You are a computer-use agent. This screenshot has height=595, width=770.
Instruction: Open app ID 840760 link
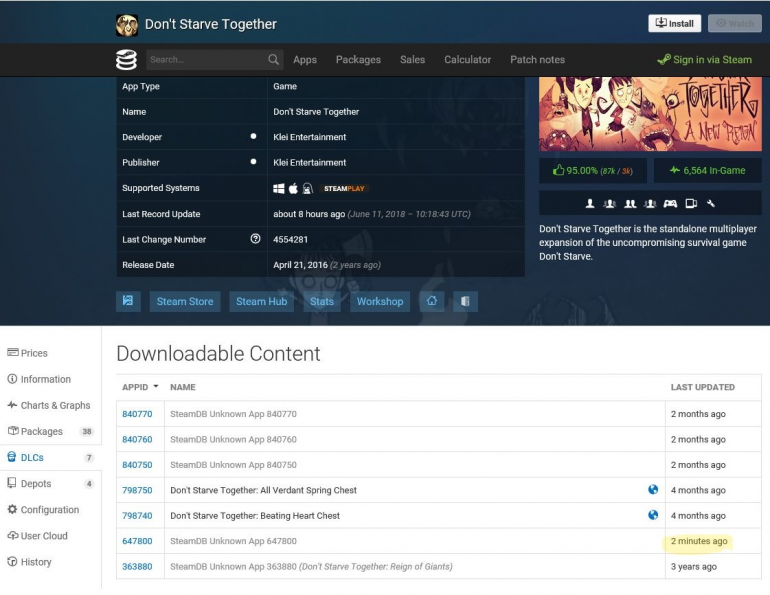click(137, 439)
